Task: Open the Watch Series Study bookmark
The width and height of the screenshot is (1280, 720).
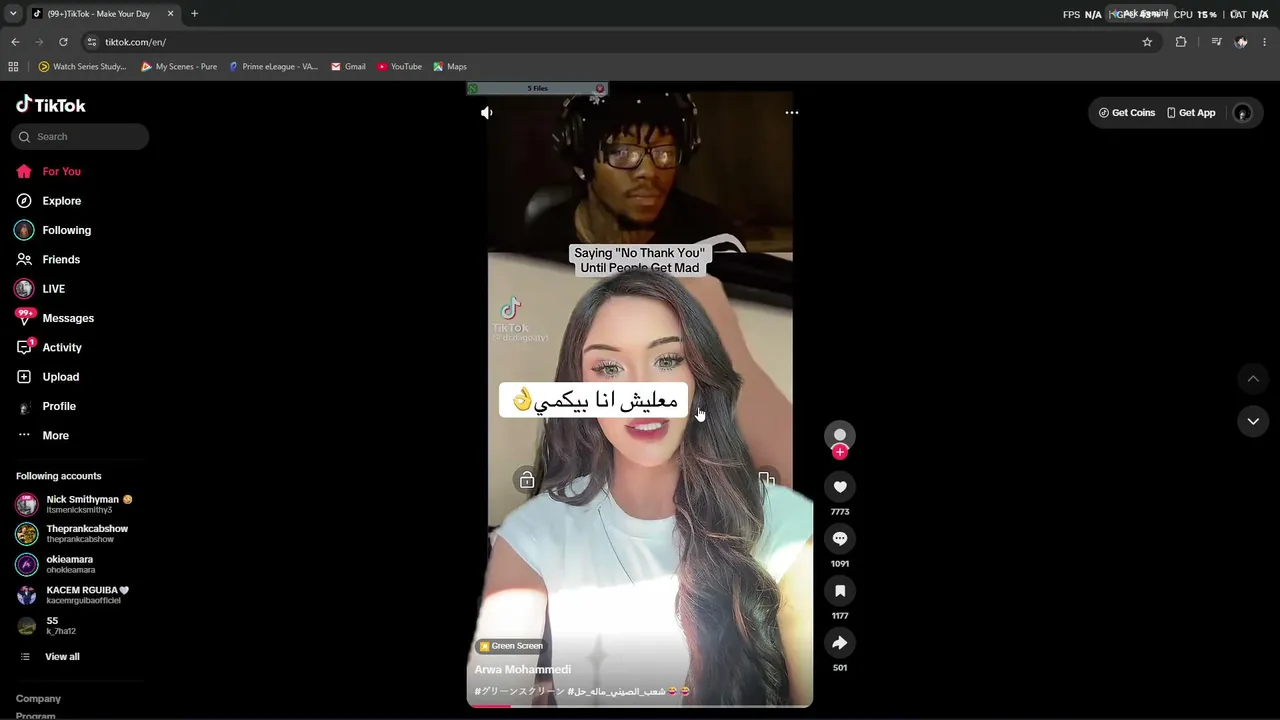Action: (82, 67)
